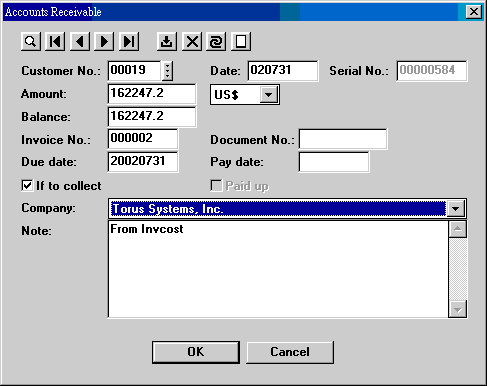
Task: Click the Customer No. spinner control
Action: tap(167, 71)
